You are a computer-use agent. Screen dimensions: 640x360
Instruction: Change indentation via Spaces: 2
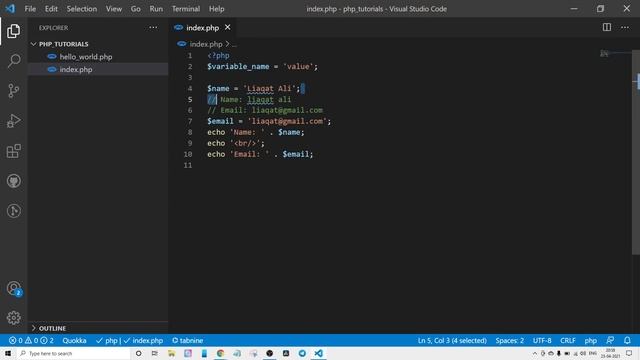[509, 340]
